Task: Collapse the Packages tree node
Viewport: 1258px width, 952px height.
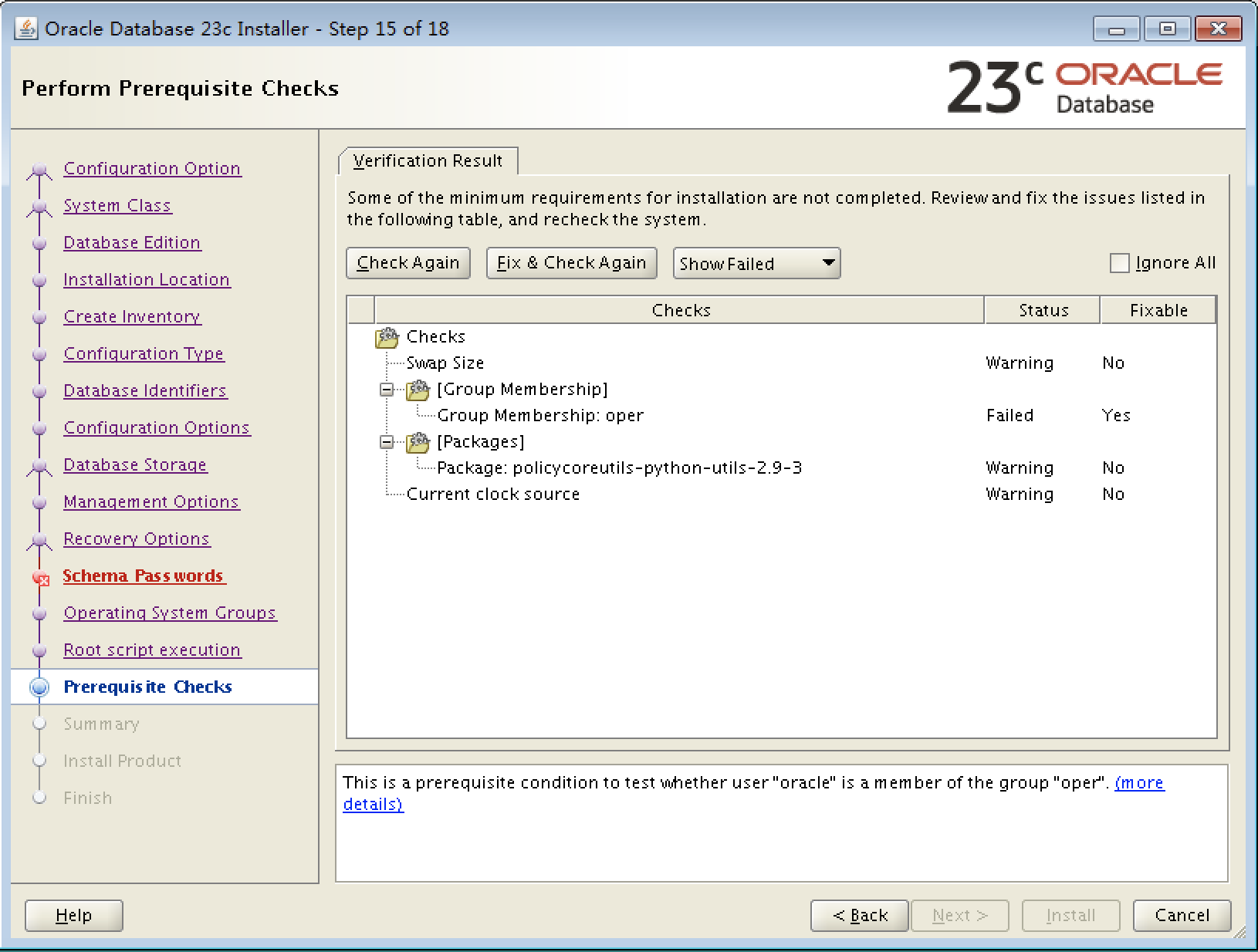Action: tap(387, 442)
